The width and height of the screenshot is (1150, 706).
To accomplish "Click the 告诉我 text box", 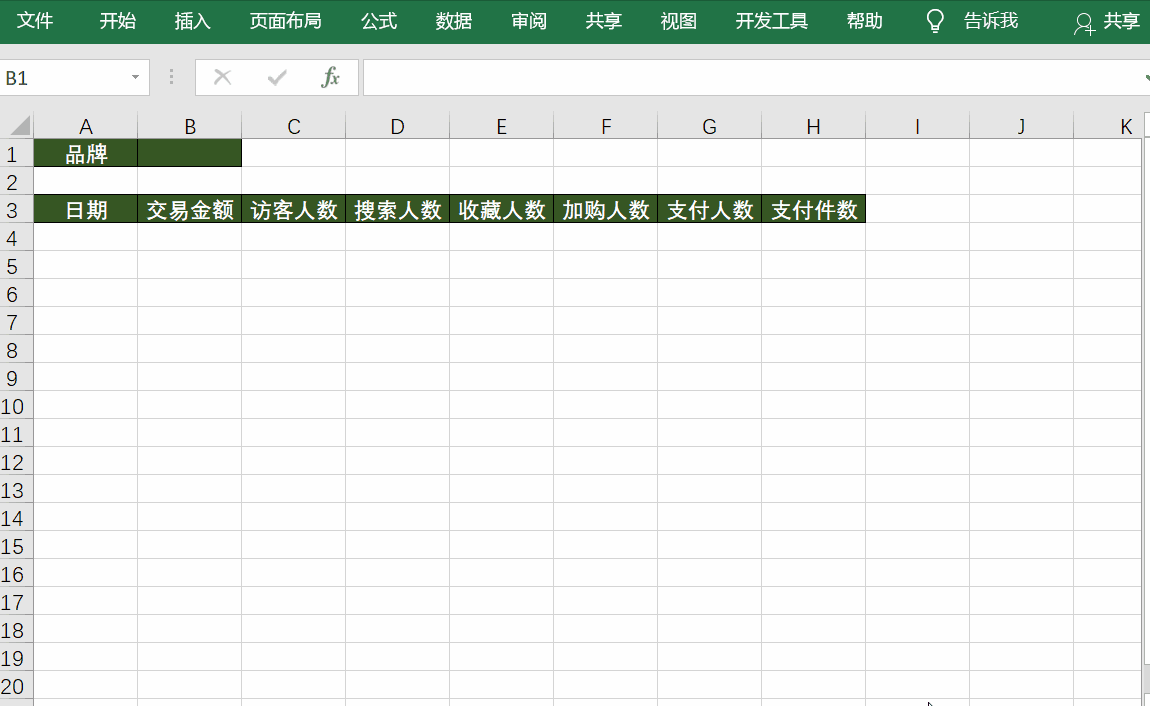I will [x=991, y=21].
